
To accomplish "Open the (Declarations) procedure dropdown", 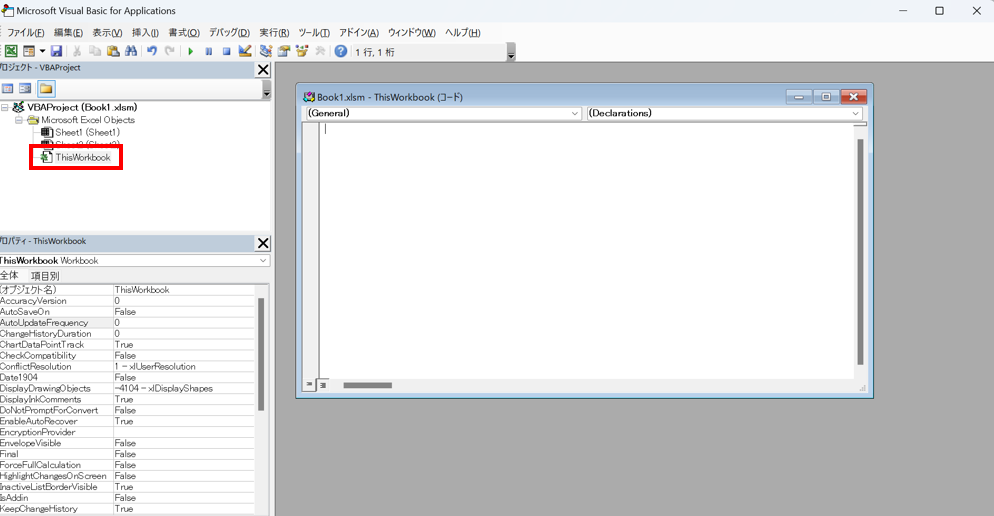I will 855,113.
